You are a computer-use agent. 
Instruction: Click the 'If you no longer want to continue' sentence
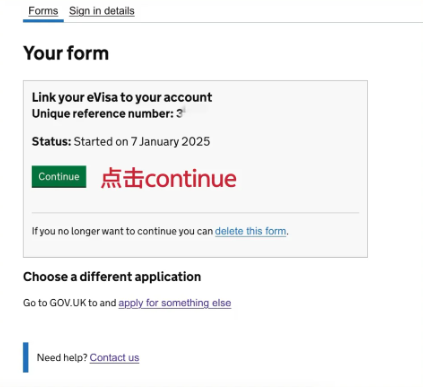click(122, 231)
